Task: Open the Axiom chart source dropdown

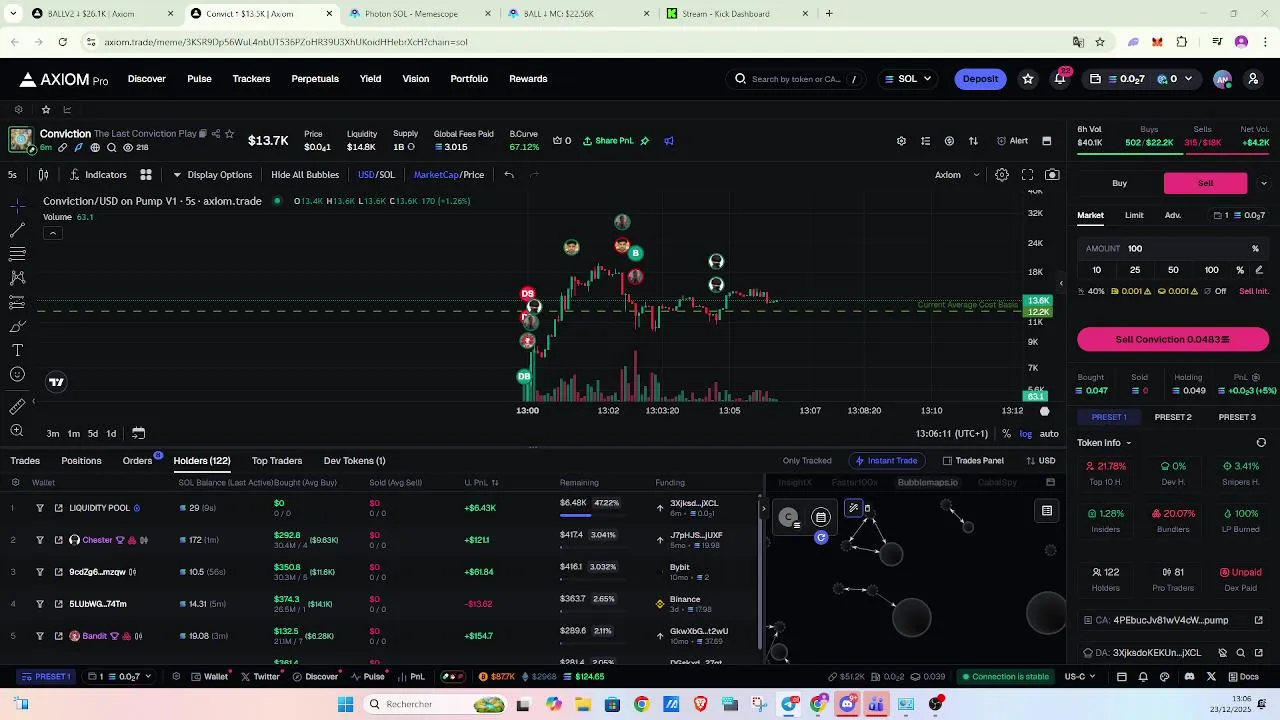Action: (957, 175)
